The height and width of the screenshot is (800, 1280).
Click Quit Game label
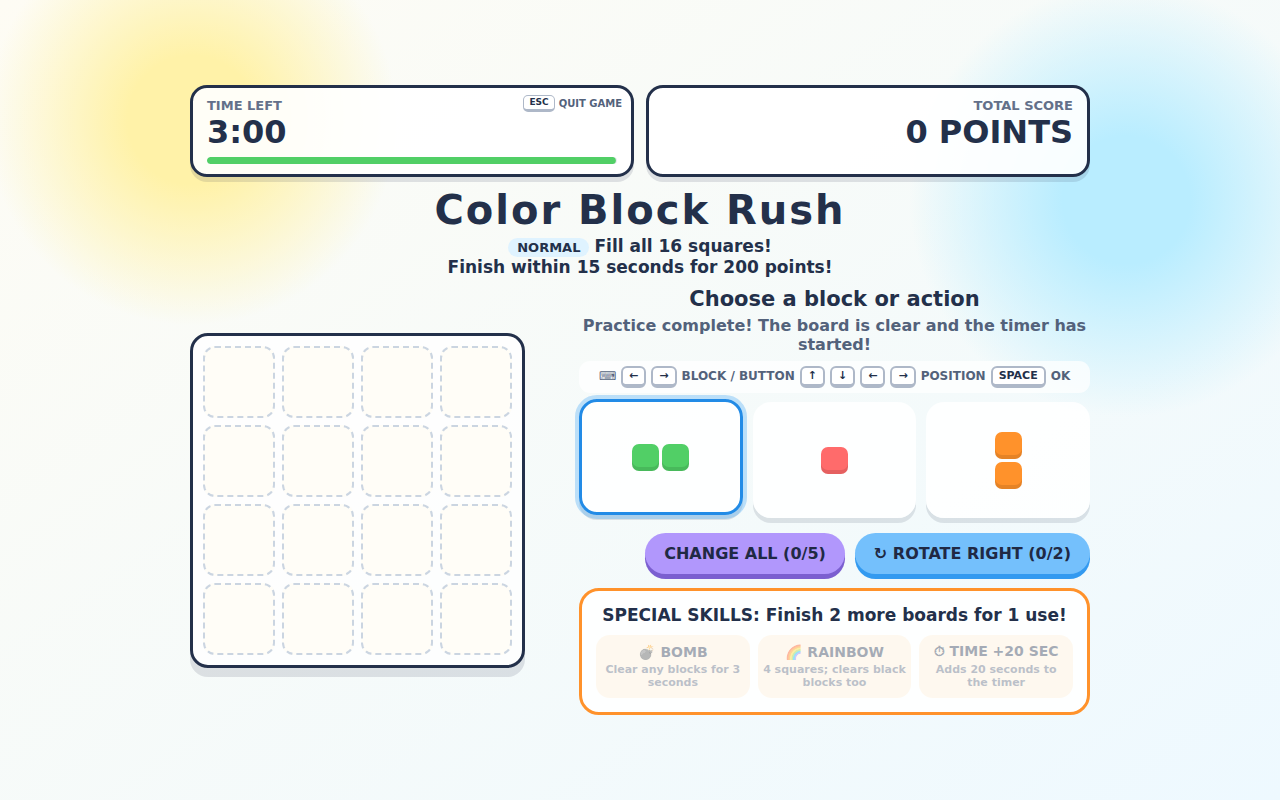(590, 103)
